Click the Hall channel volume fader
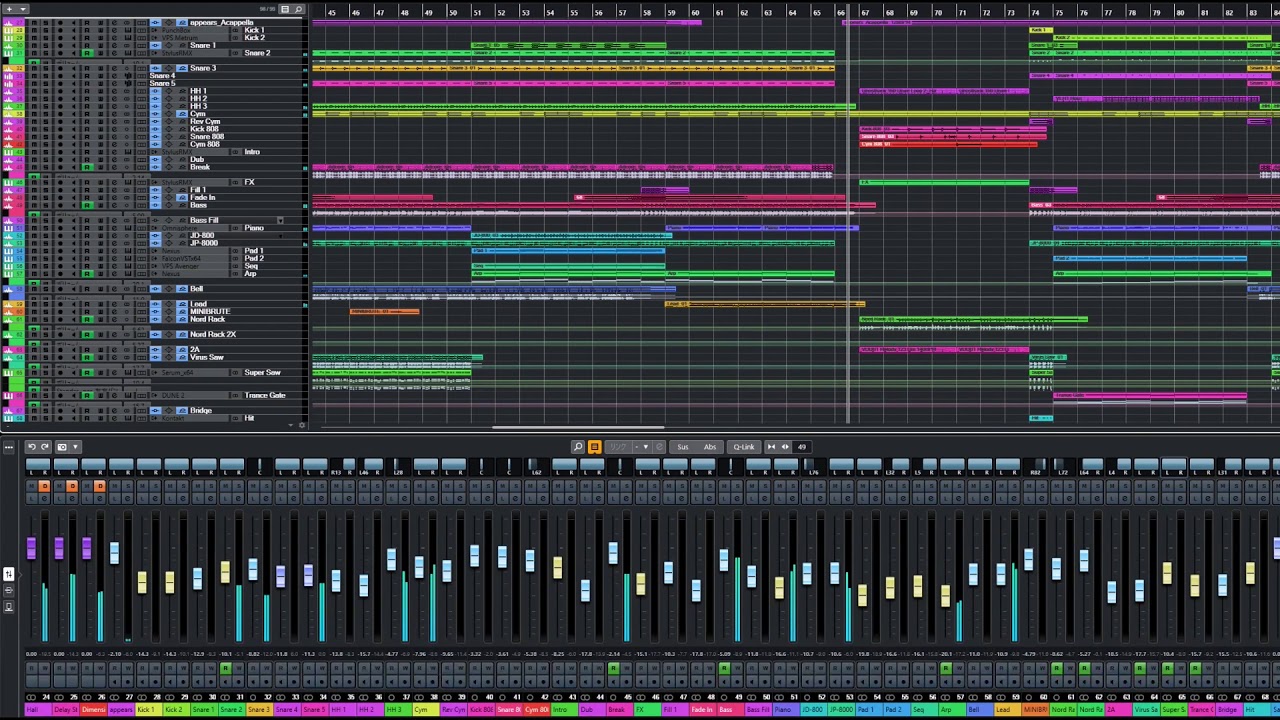This screenshot has width=1280, height=720. click(x=31, y=548)
